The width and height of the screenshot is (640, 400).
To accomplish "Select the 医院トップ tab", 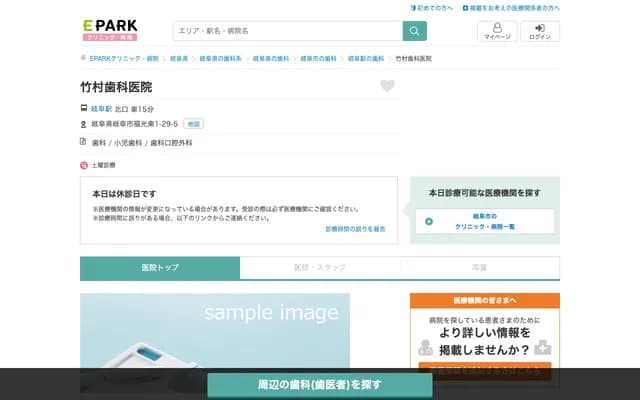I will click(160, 268).
